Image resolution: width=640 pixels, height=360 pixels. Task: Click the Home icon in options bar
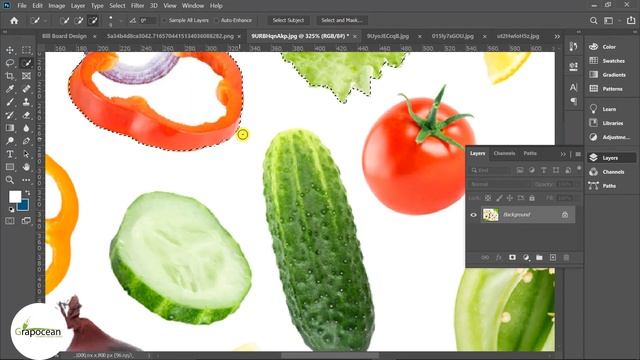(14, 20)
